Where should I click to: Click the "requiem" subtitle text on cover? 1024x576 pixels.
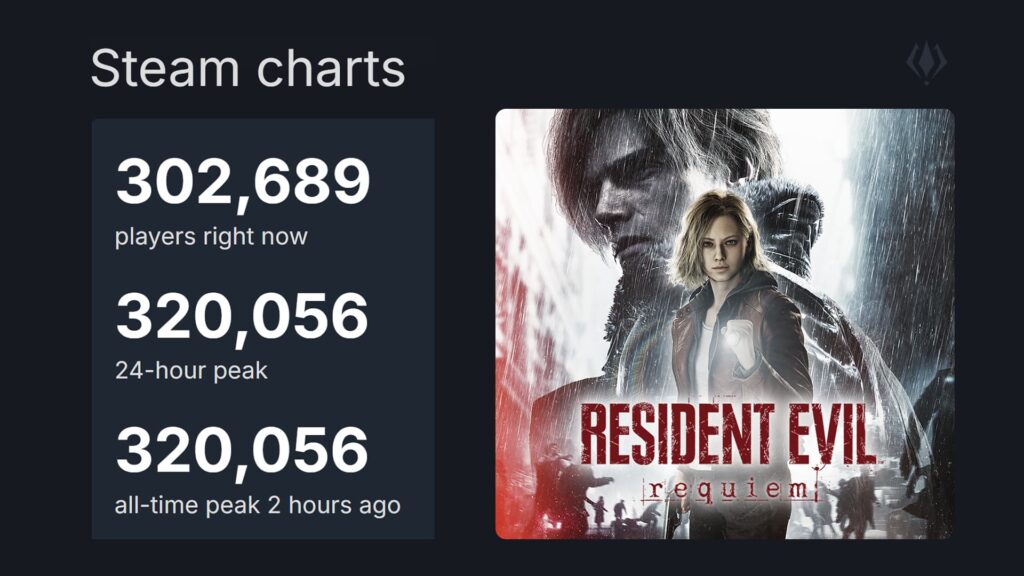pos(730,488)
